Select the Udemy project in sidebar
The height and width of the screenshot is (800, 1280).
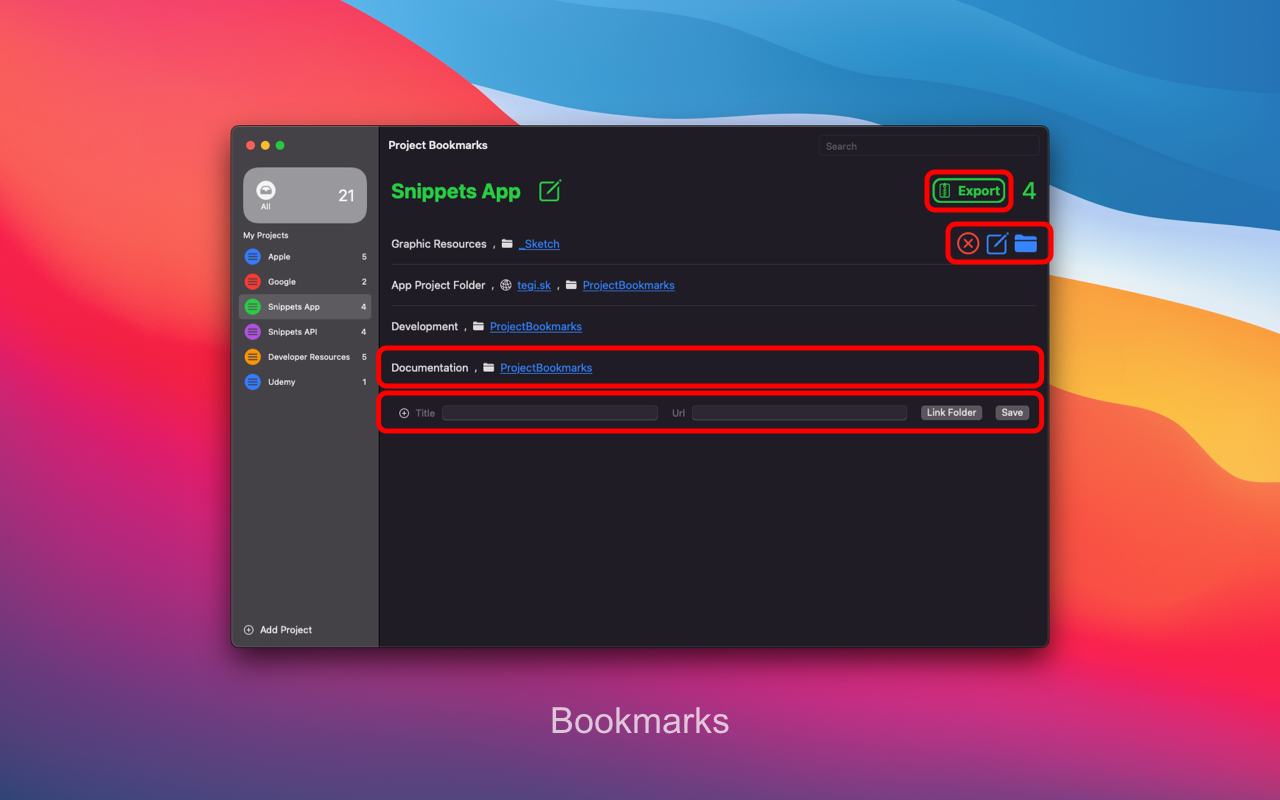tap(305, 382)
